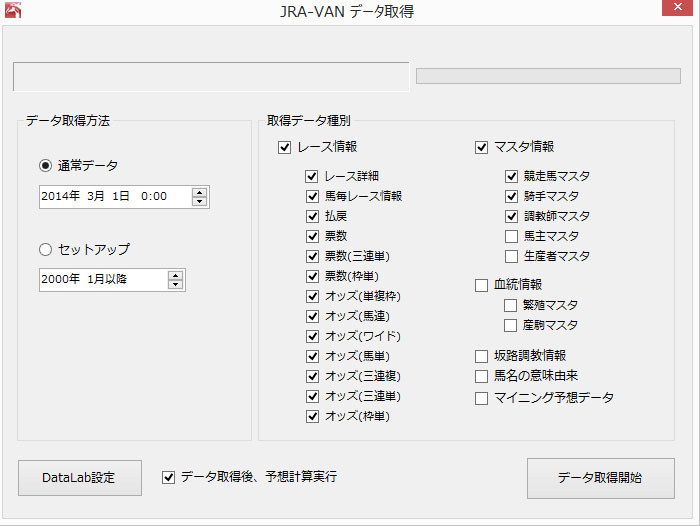Open the DataLab設定 button
Image resolution: width=700 pixels, height=526 pixels.
(80, 478)
